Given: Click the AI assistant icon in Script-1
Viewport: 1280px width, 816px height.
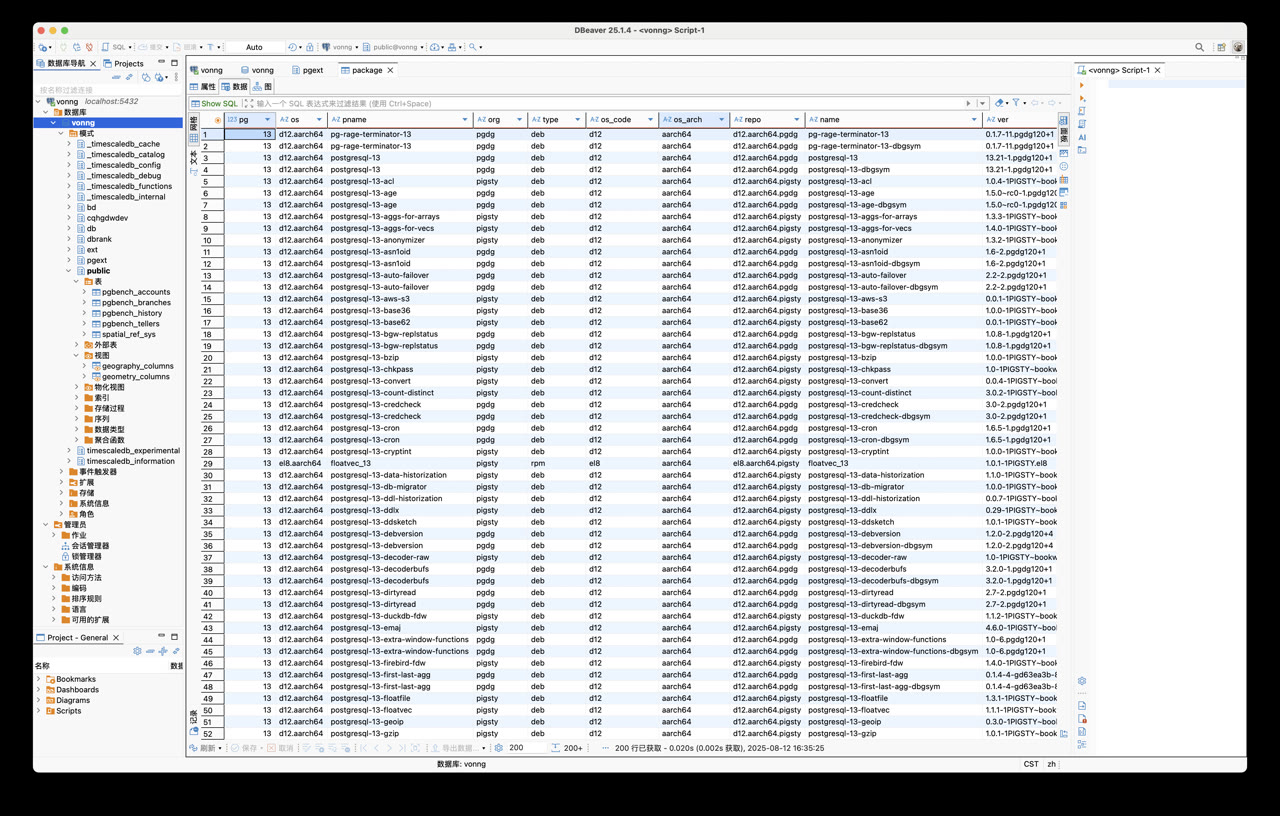Looking at the screenshot, I should (x=1082, y=137).
